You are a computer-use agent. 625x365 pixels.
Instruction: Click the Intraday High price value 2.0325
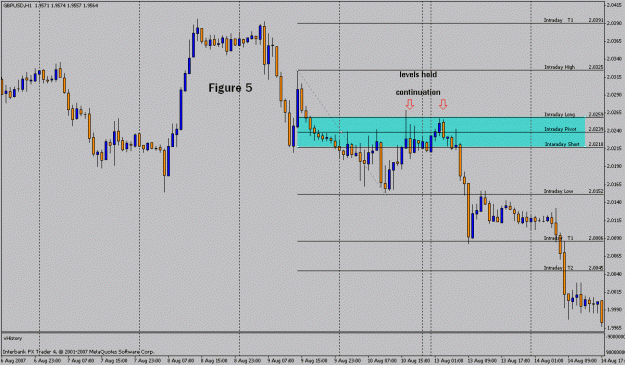pyautogui.click(x=596, y=67)
